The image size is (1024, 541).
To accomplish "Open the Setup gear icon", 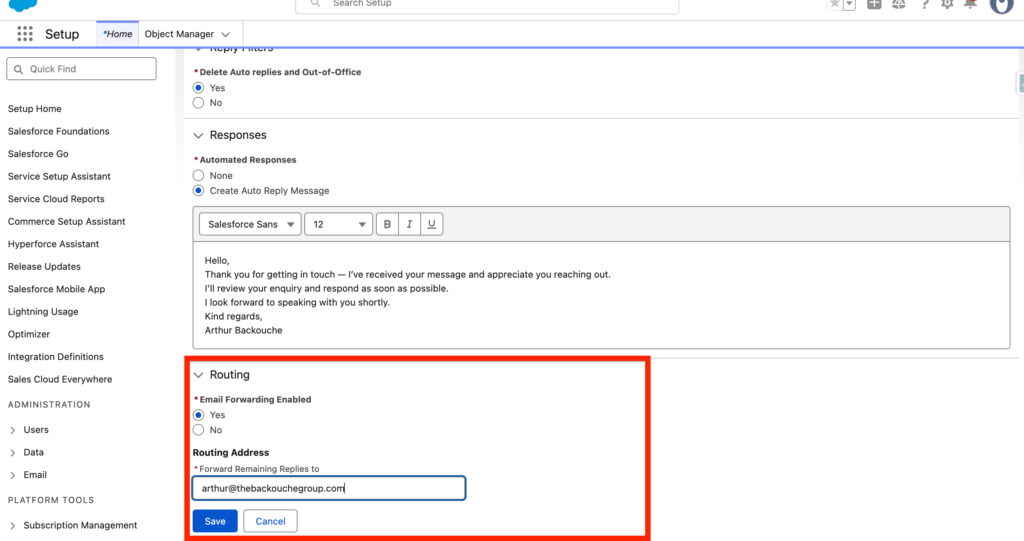I will click(x=947, y=4).
